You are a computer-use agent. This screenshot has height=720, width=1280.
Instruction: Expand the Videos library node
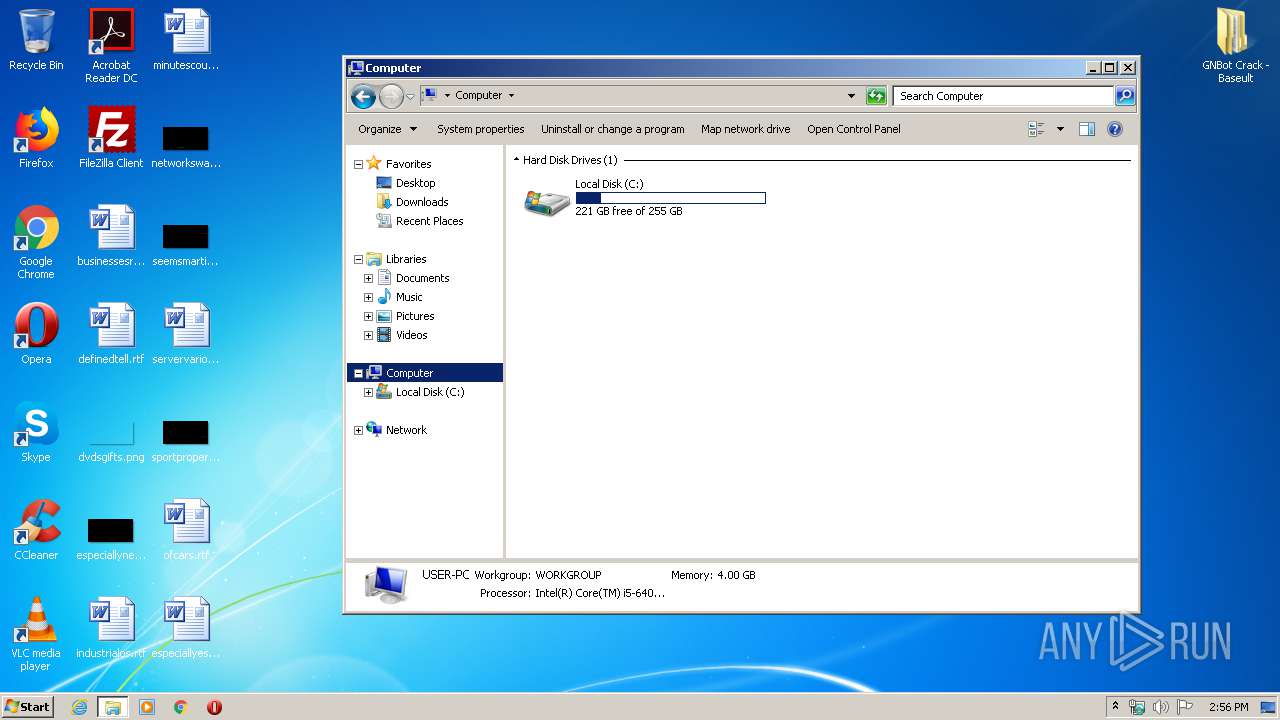coord(368,335)
